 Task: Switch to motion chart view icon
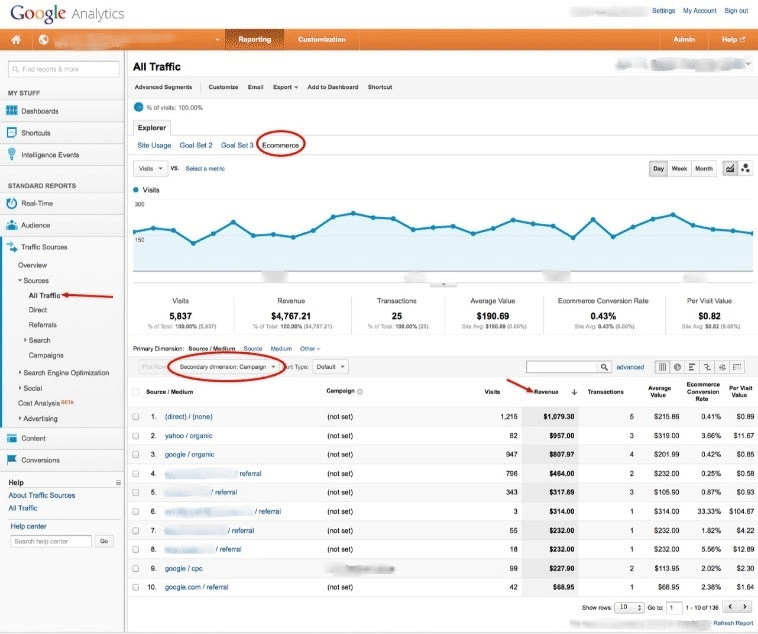(x=746, y=169)
